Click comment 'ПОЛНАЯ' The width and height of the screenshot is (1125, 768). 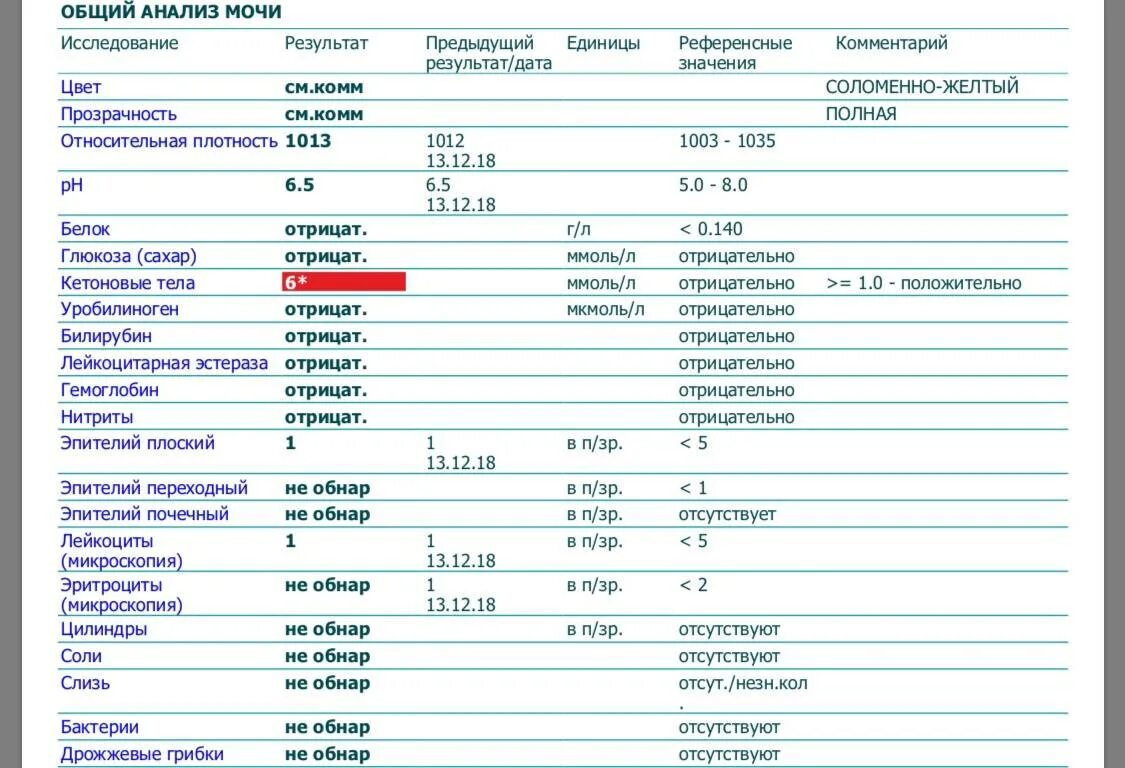pos(861,114)
